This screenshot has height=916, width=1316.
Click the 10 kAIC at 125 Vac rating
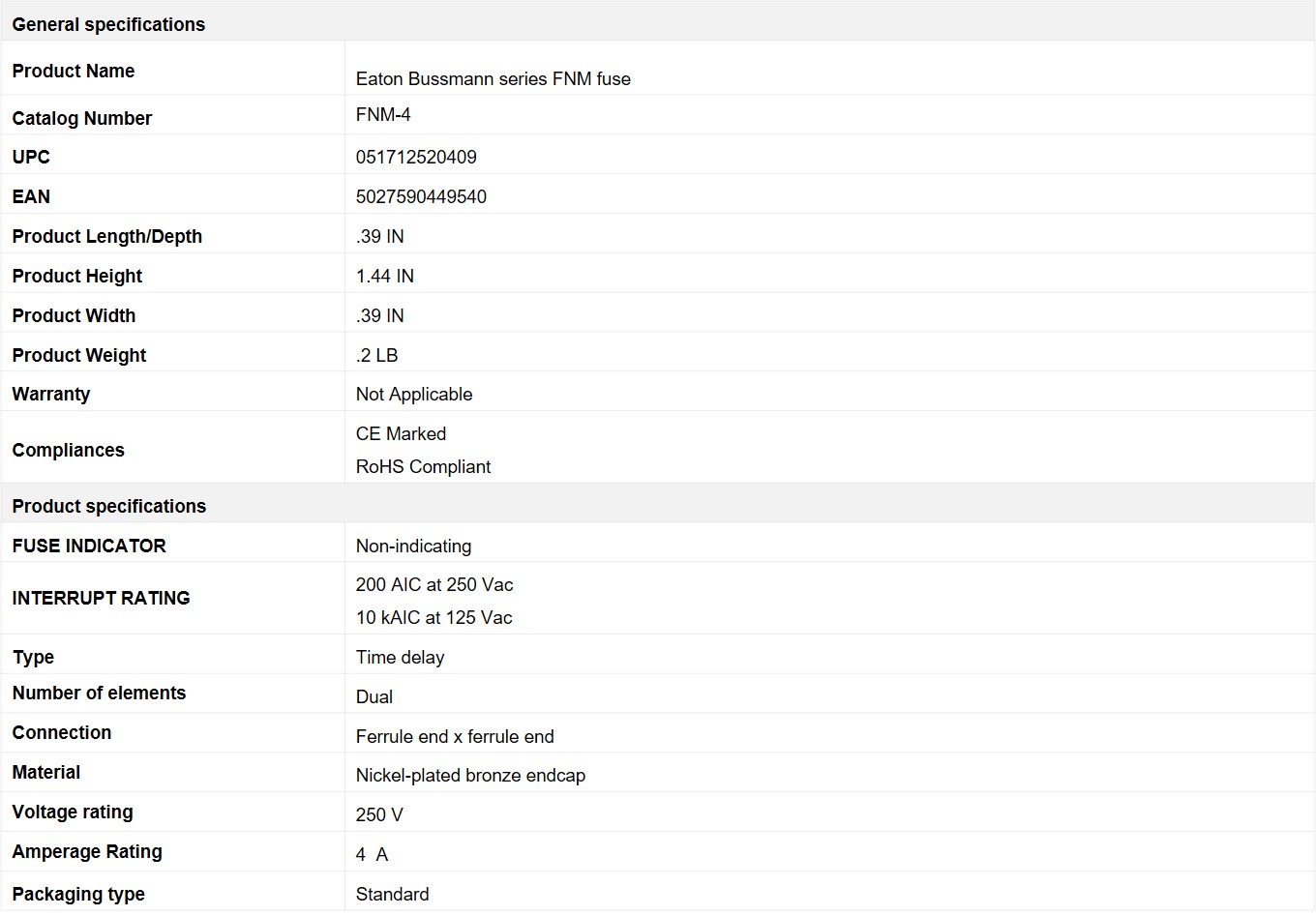(x=434, y=618)
